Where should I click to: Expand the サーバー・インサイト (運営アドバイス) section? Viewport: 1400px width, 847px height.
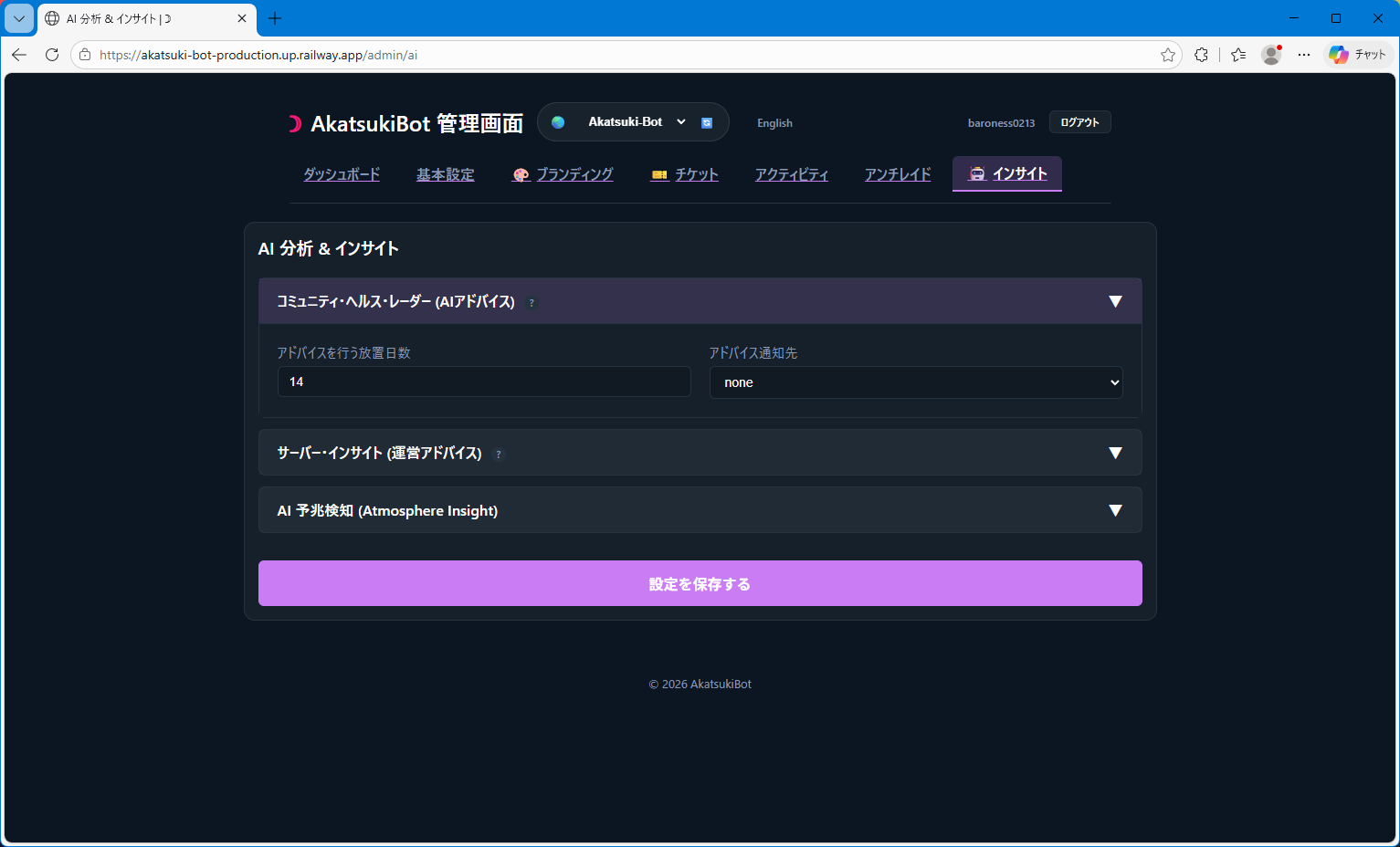[x=700, y=453]
